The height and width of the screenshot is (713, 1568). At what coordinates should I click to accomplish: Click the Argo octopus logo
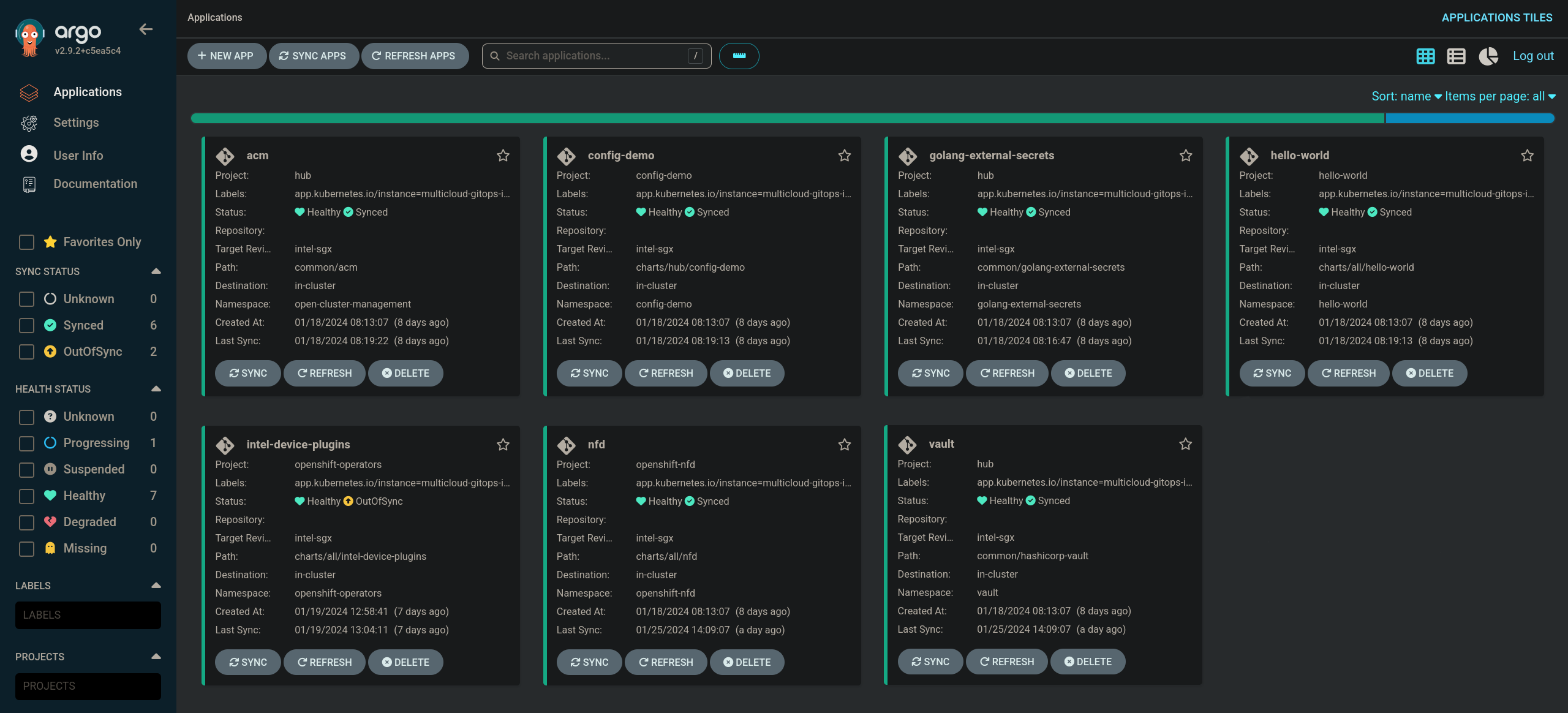click(29, 38)
